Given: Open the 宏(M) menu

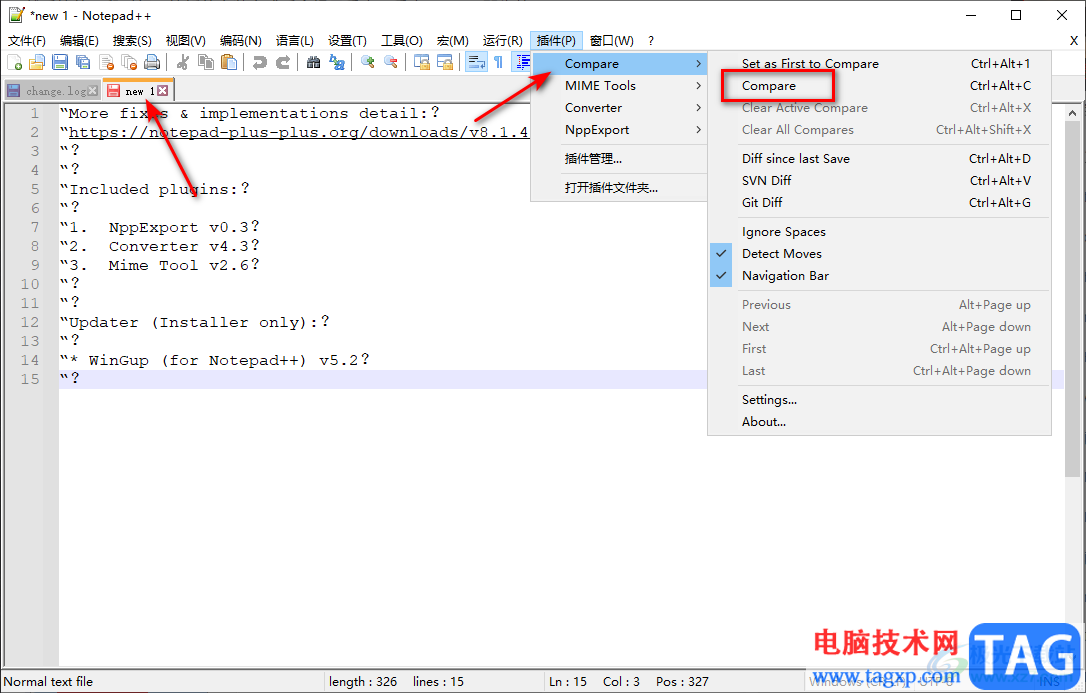Looking at the screenshot, I should click(x=452, y=41).
